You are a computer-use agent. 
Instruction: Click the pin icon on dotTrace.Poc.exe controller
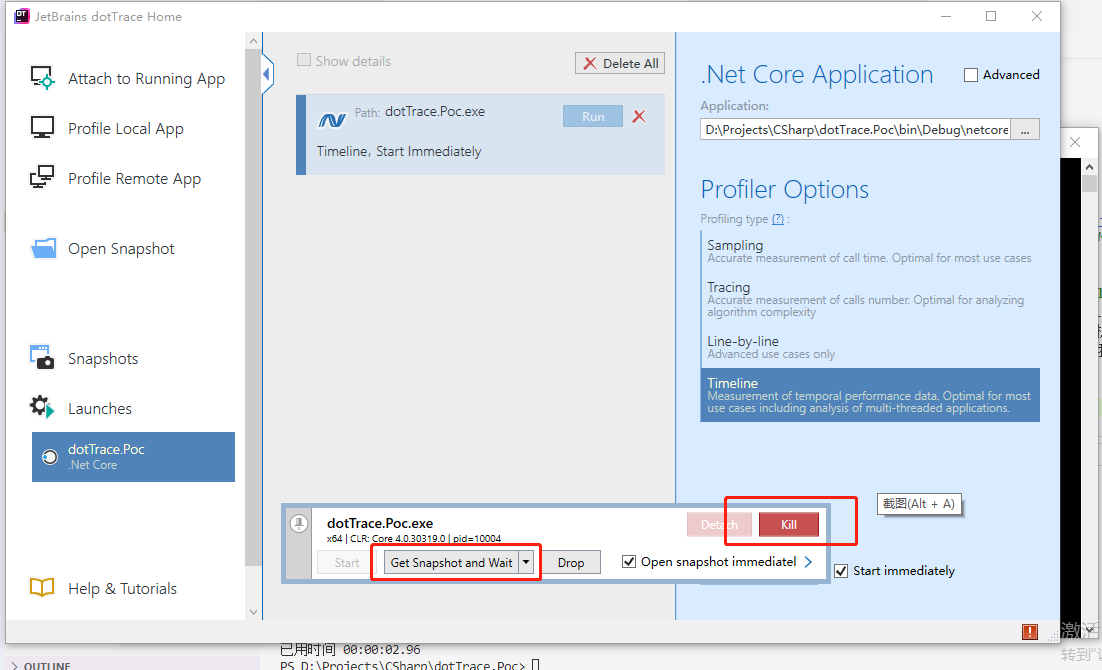299,523
